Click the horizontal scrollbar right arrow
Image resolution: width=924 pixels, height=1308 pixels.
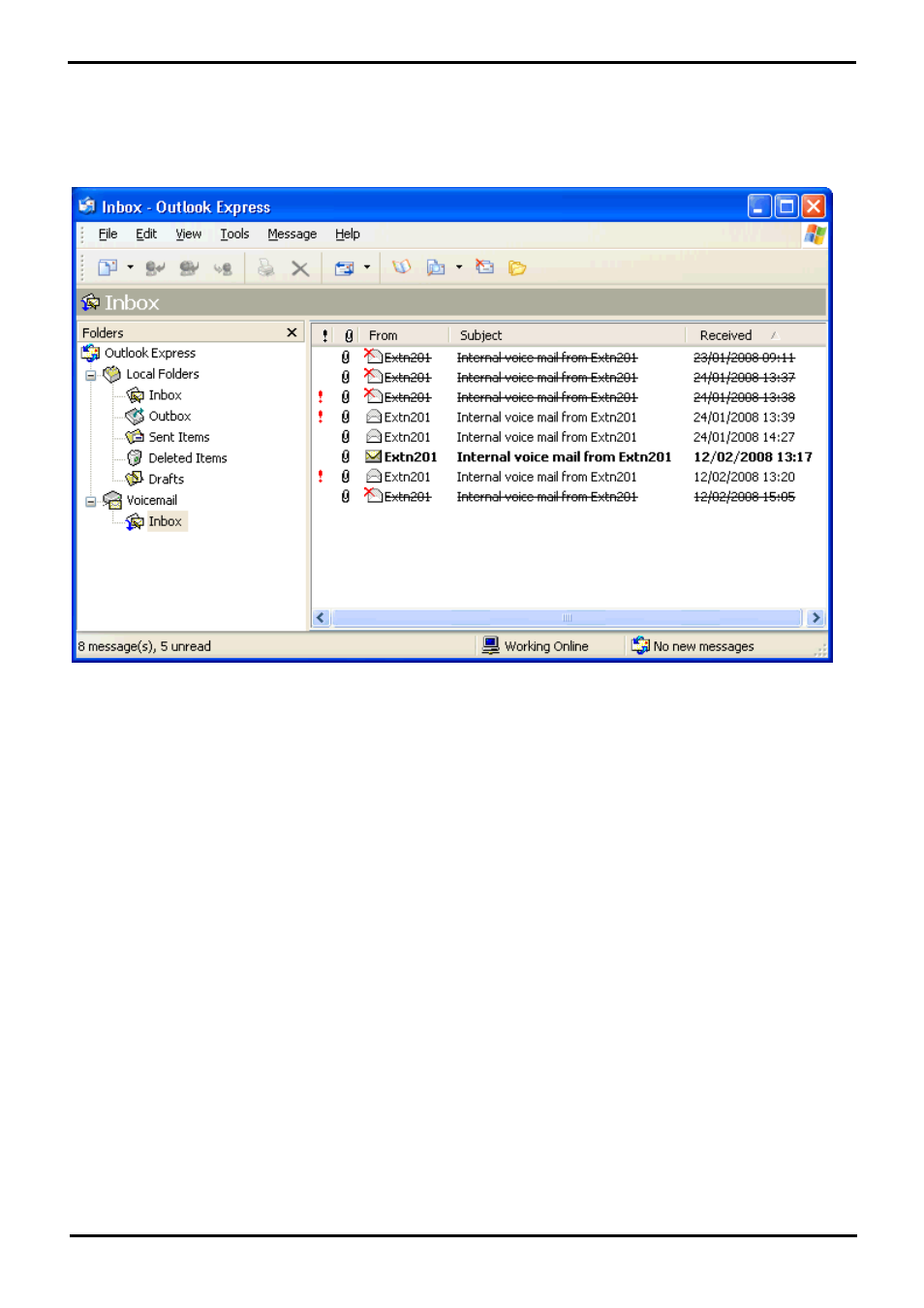[x=816, y=618]
